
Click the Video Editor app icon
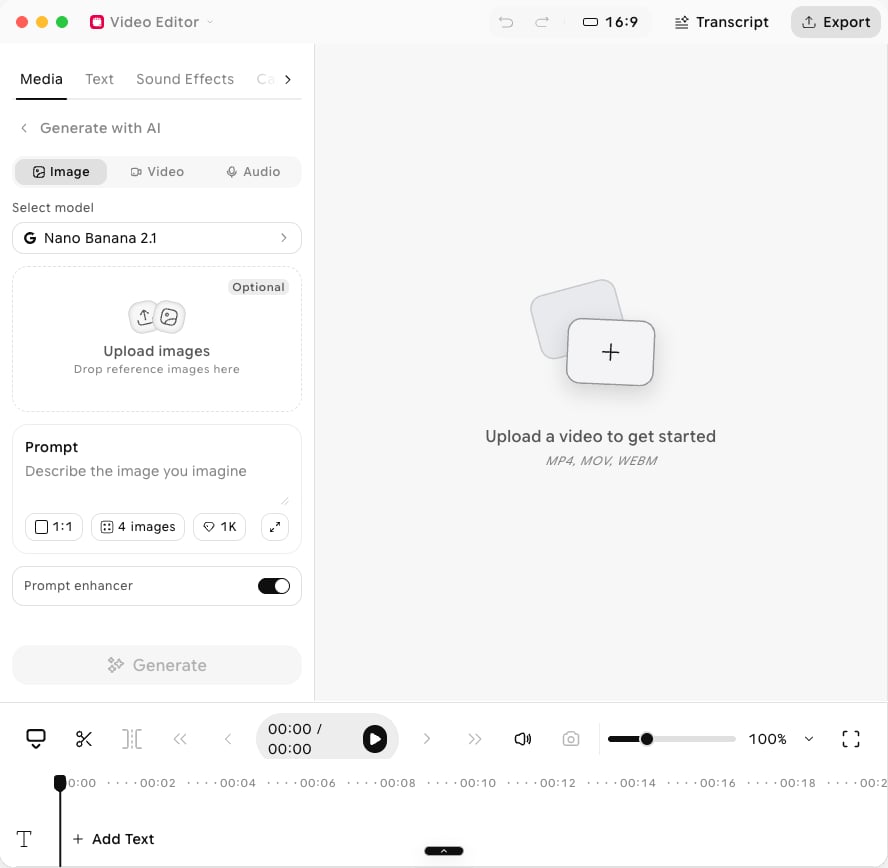pos(97,22)
